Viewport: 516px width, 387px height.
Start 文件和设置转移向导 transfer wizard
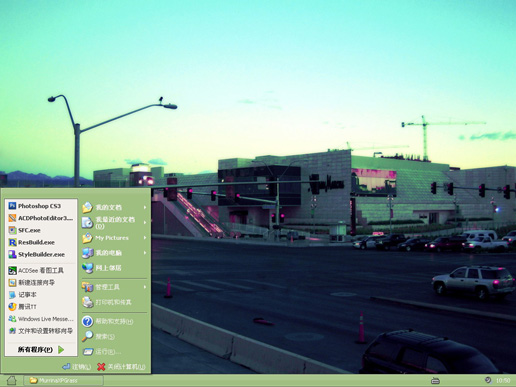point(41,331)
